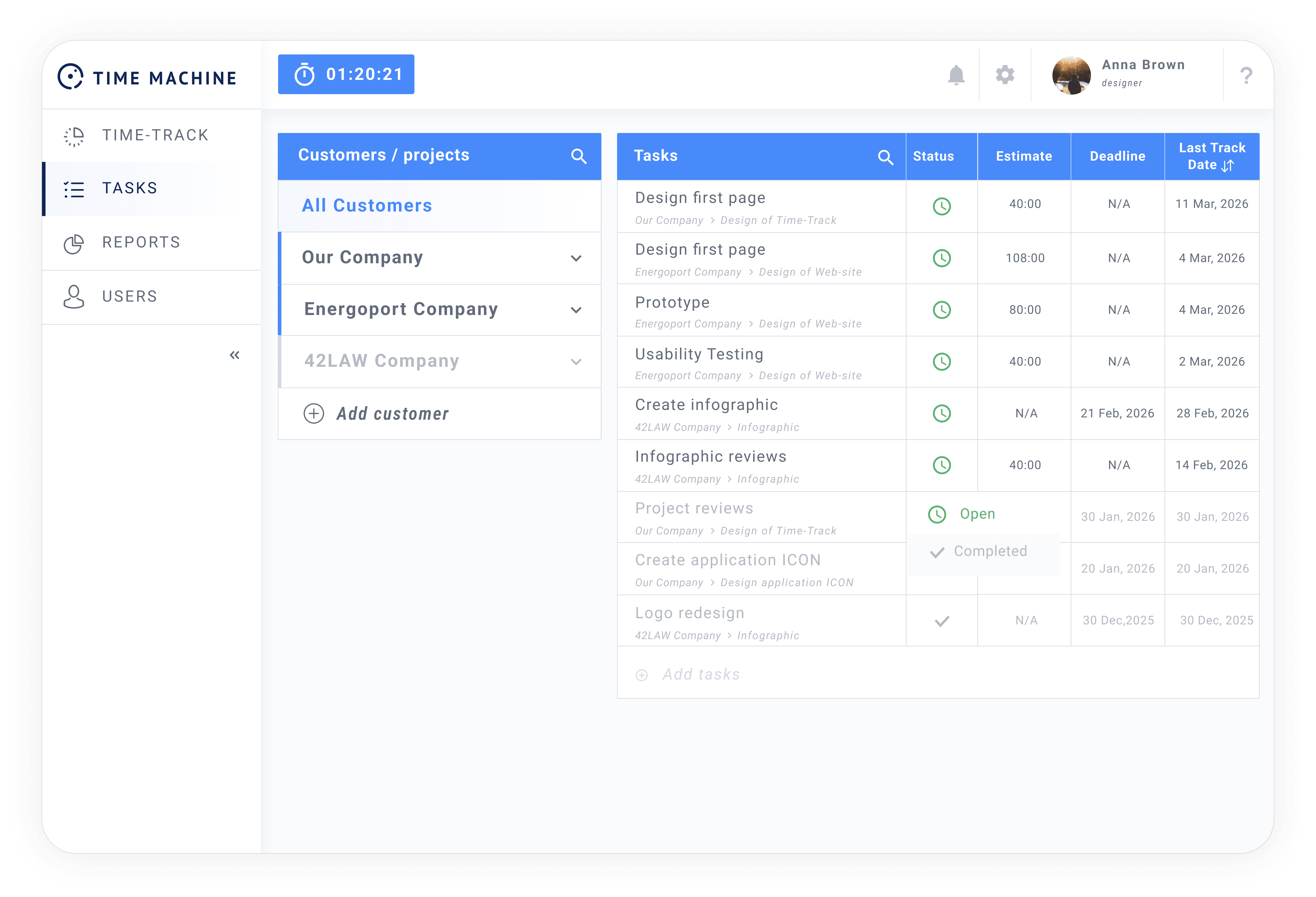
Task: Toggle status clock of Prototype task
Action: pyautogui.click(x=941, y=310)
